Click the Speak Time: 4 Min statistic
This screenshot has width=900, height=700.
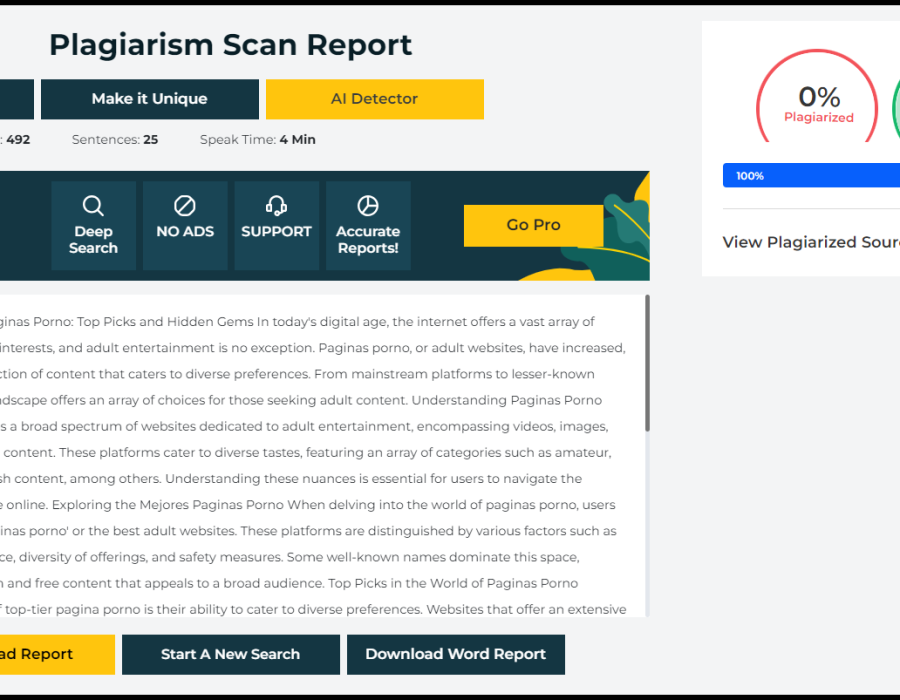point(257,140)
